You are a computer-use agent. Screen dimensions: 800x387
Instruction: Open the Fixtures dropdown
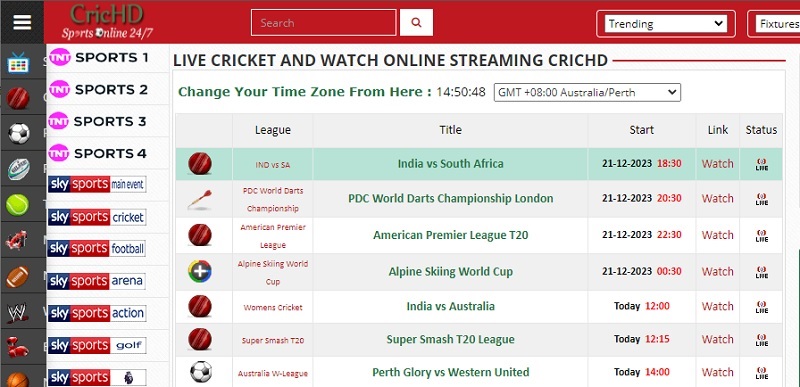777,24
